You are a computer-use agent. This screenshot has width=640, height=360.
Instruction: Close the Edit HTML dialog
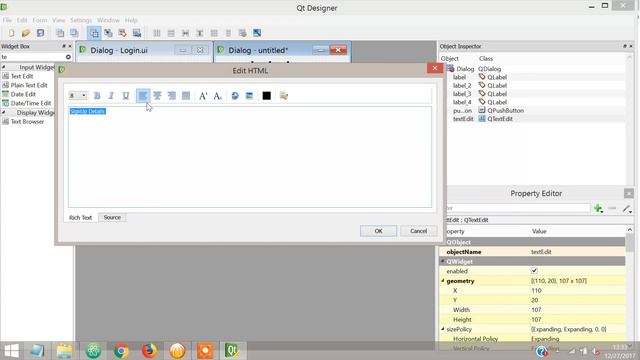(x=435, y=68)
